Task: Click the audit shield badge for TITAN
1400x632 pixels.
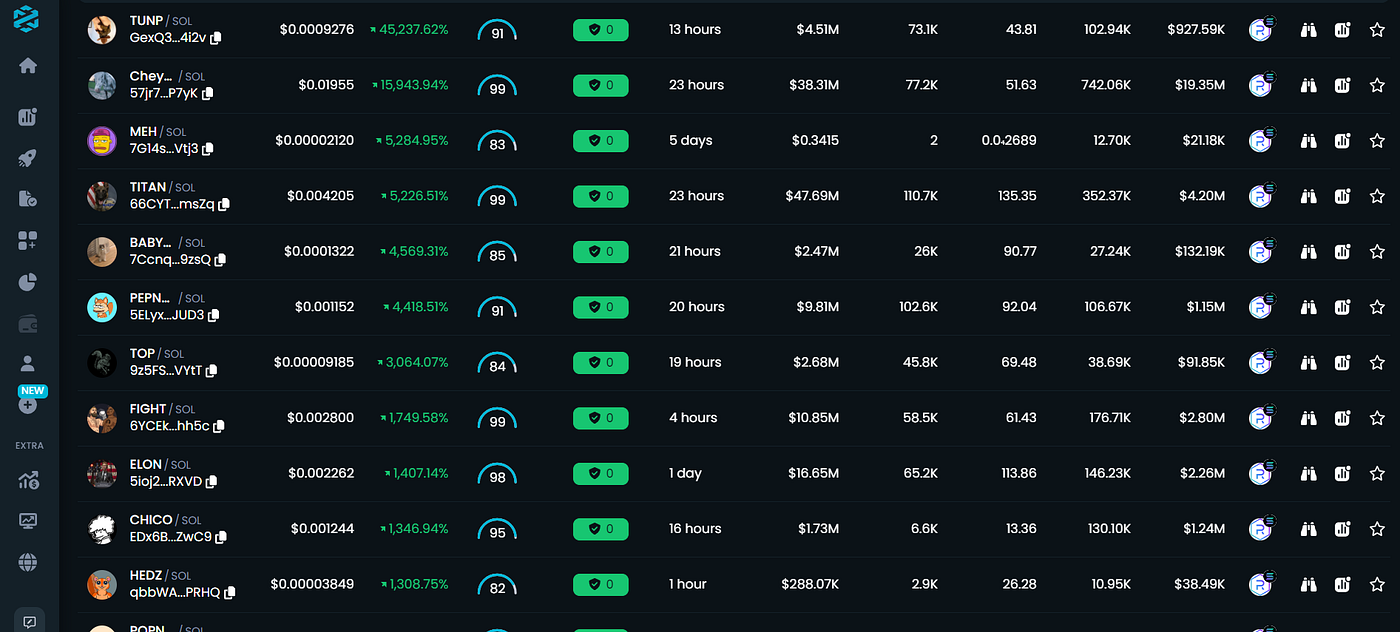Action: pyautogui.click(x=600, y=196)
